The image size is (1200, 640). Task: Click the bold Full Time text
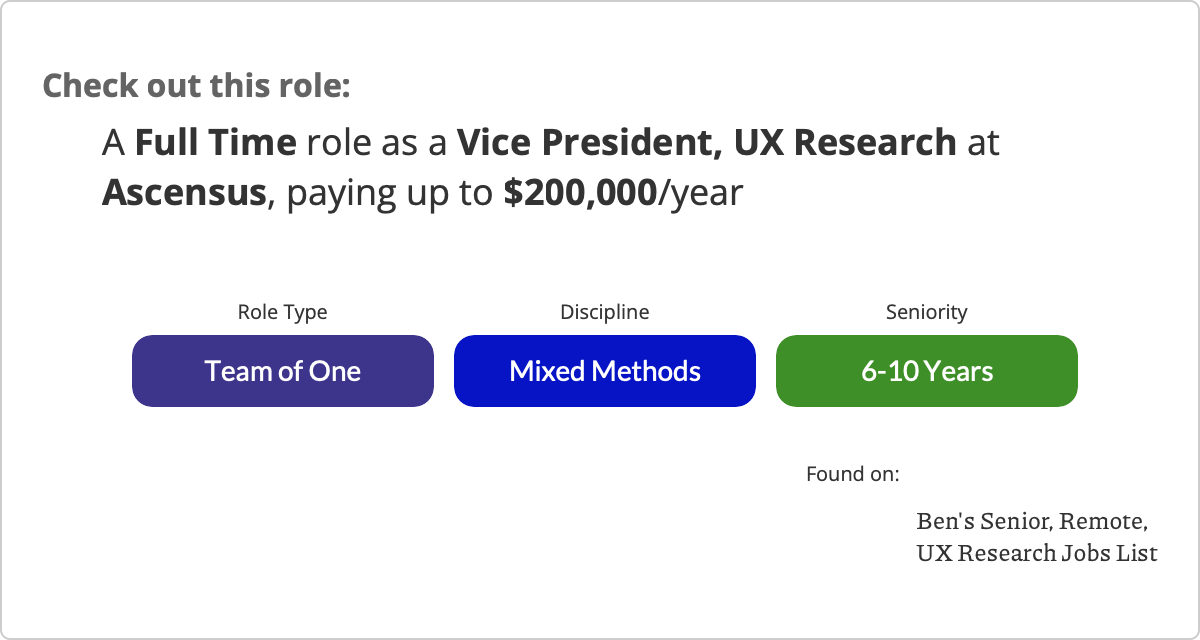click(x=216, y=143)
